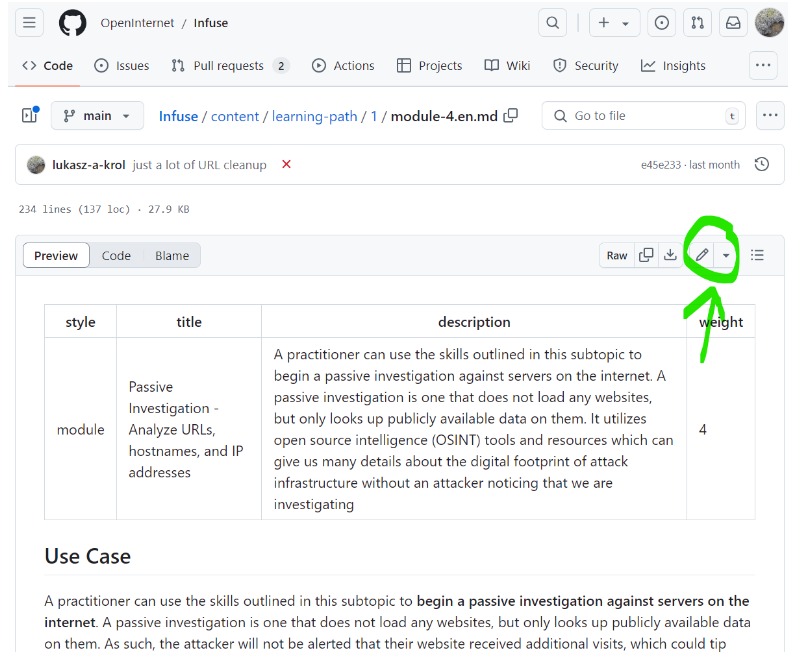Image resolution: width=793 pixels, height=666 pixels.
Task: Open the Pull requests tab
Action: coord(230,66)
